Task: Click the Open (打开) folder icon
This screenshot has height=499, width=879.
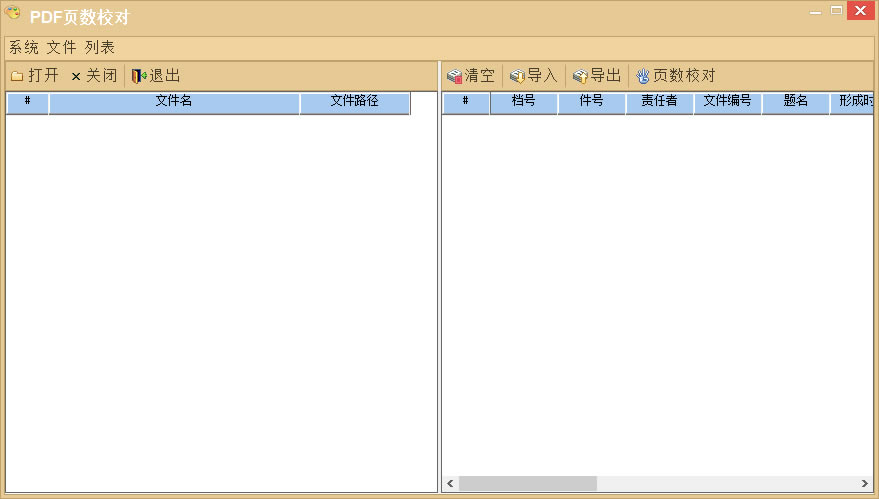Action: (x=17, y=76)
